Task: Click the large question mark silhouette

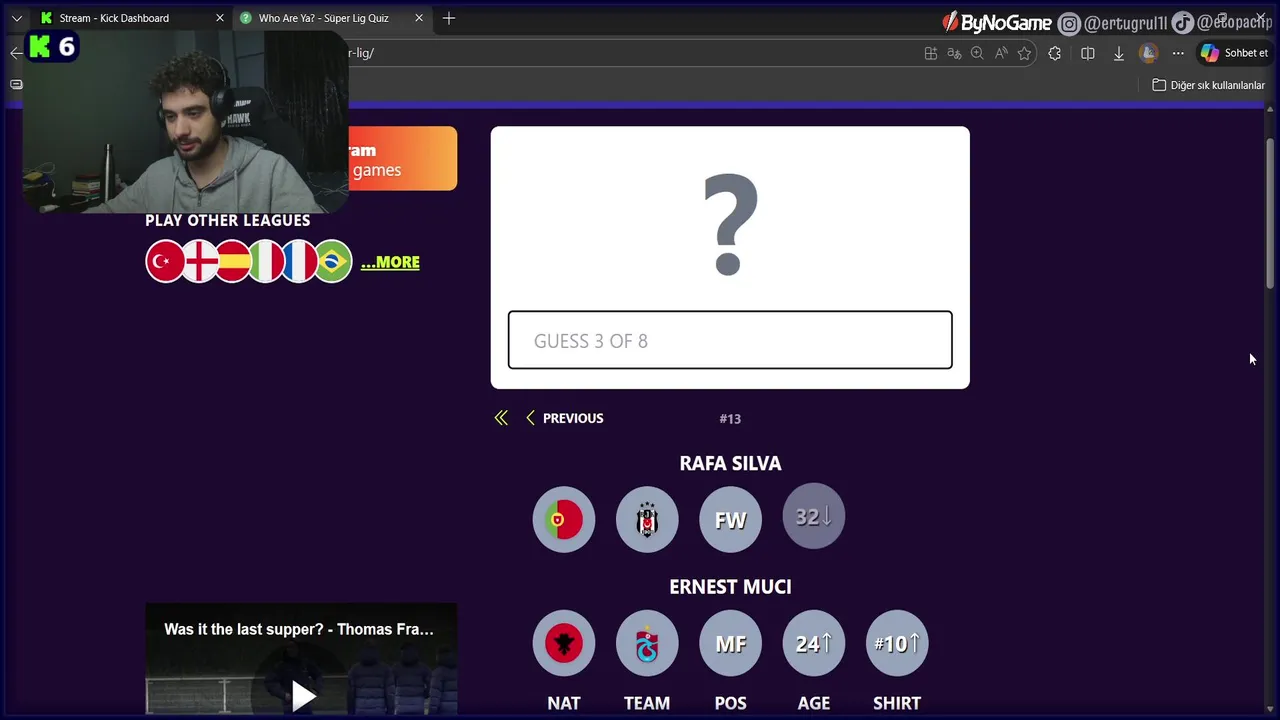Action: click(x=730, y=225)
